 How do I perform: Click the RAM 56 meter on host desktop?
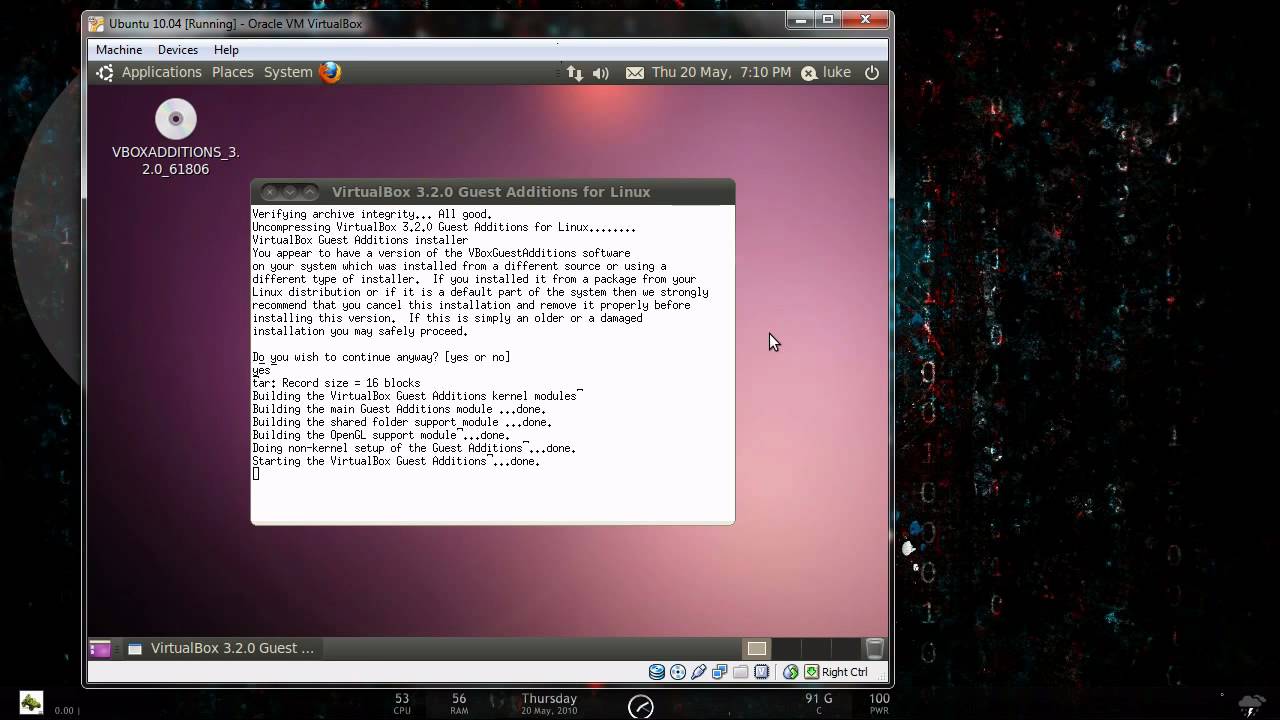[x=459, y=704]
